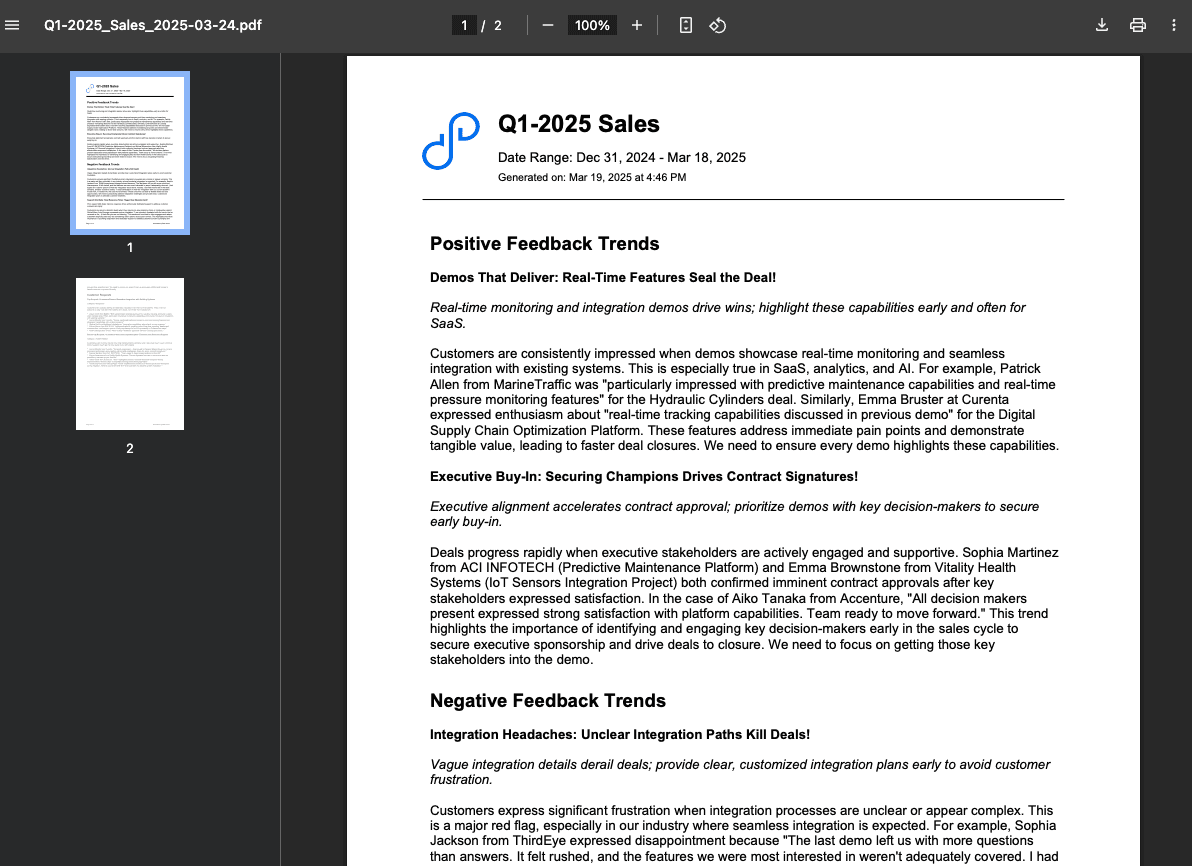Click the zoom in plus icon

(x=637, y=25)
